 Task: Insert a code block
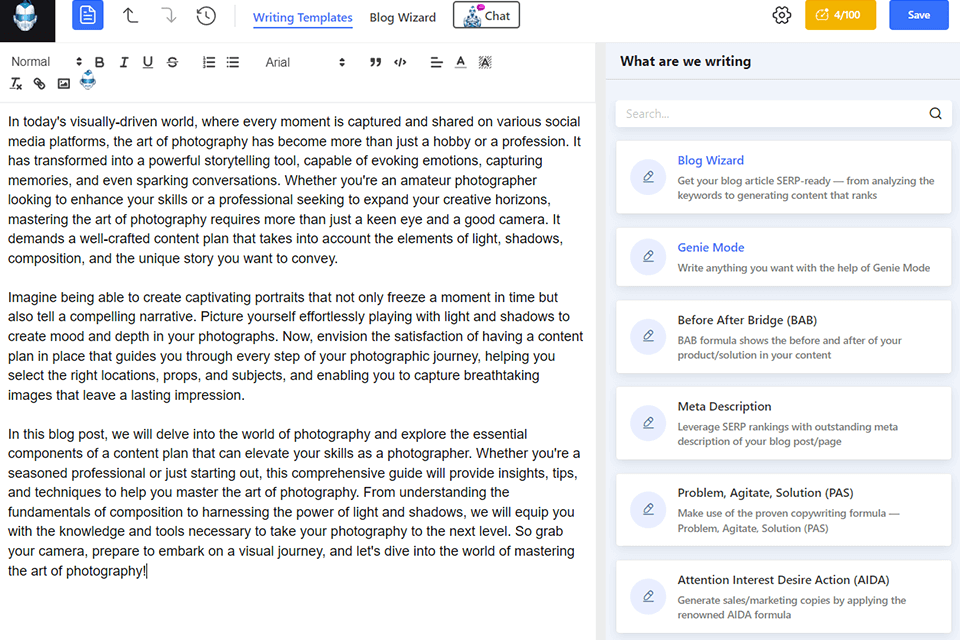pyautogui.click(x=400, y=62)
